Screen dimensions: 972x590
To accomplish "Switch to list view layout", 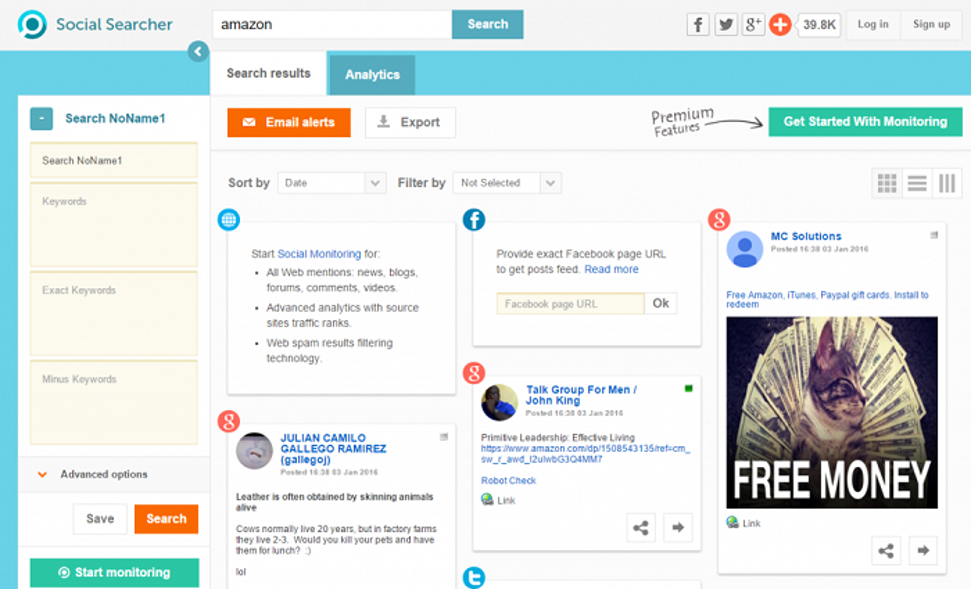I will [x=917, y=183].
